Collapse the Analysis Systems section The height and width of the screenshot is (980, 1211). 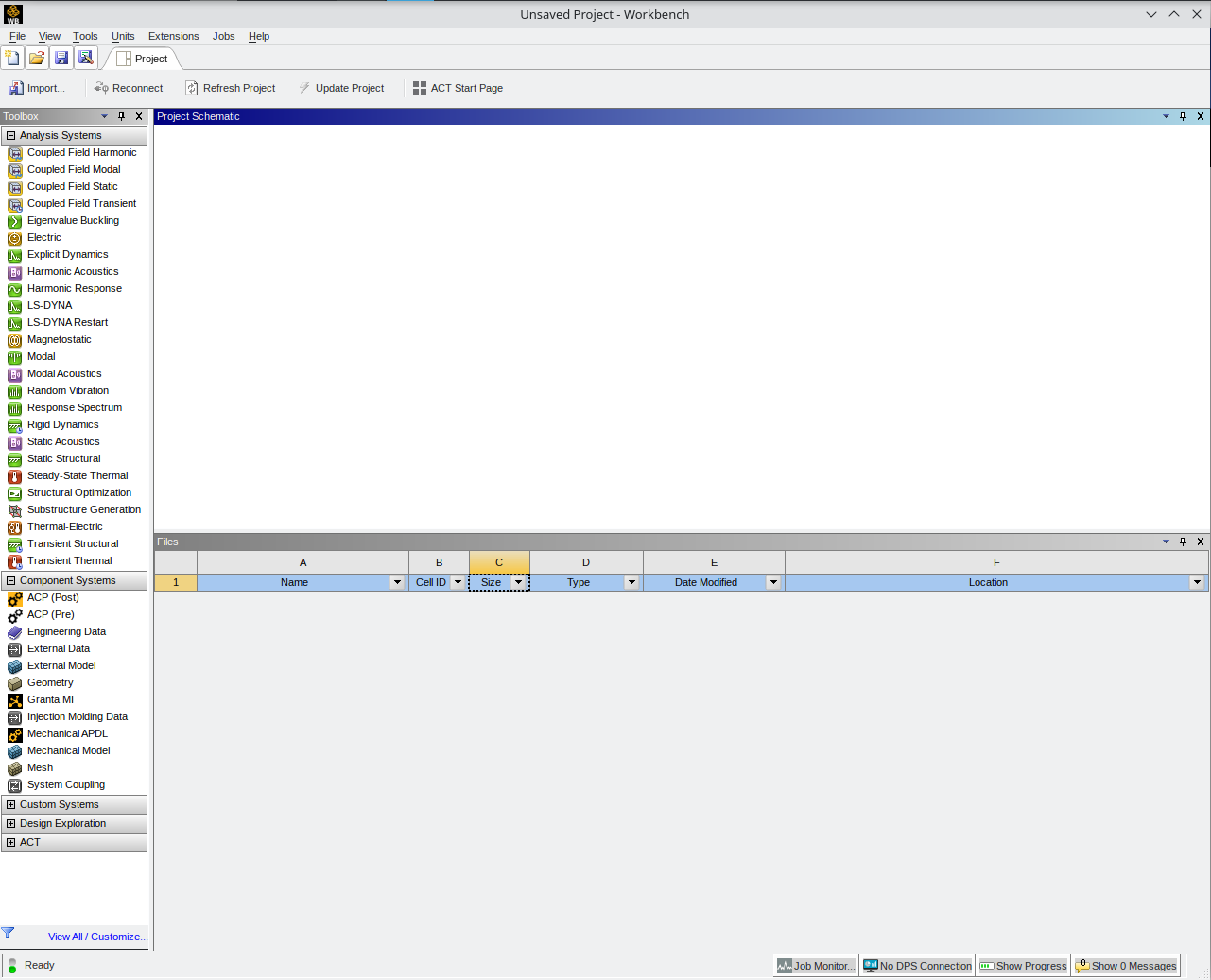11,136
